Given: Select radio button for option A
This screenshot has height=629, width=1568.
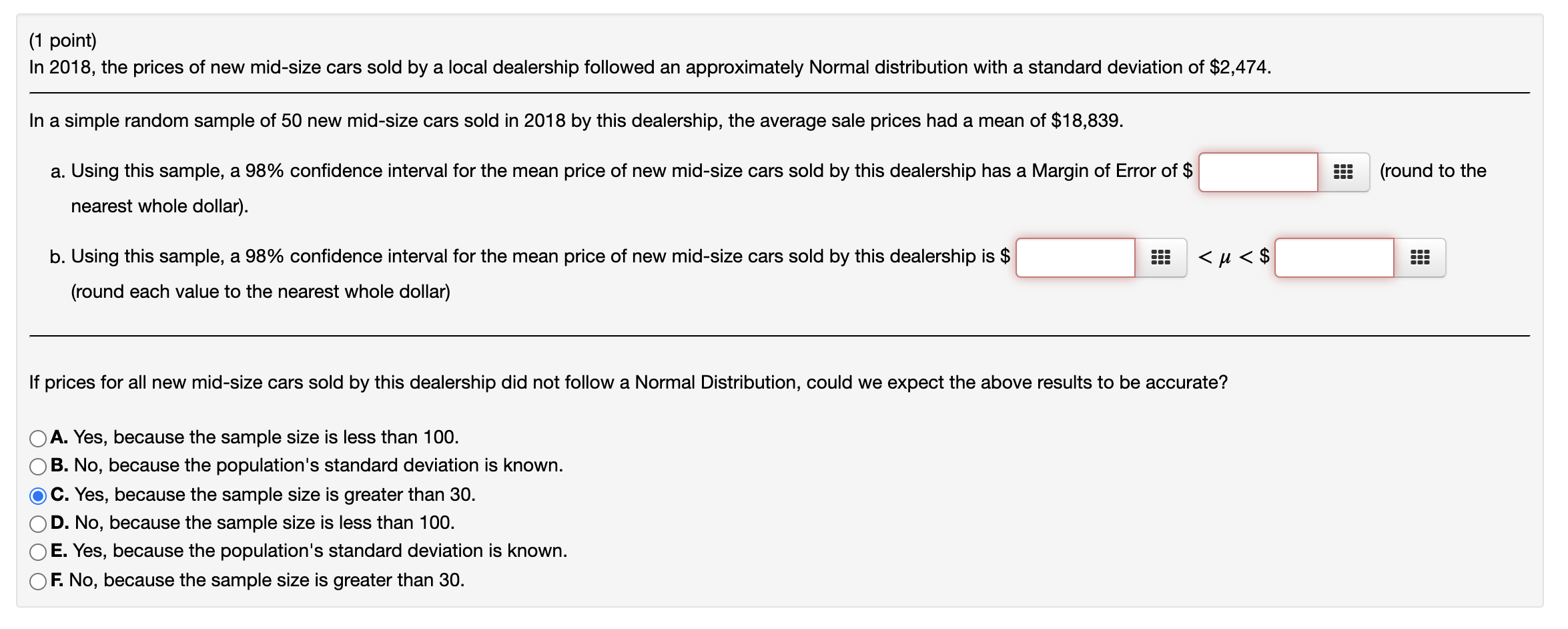Looking at the screenshot, I should click(38, 438).
